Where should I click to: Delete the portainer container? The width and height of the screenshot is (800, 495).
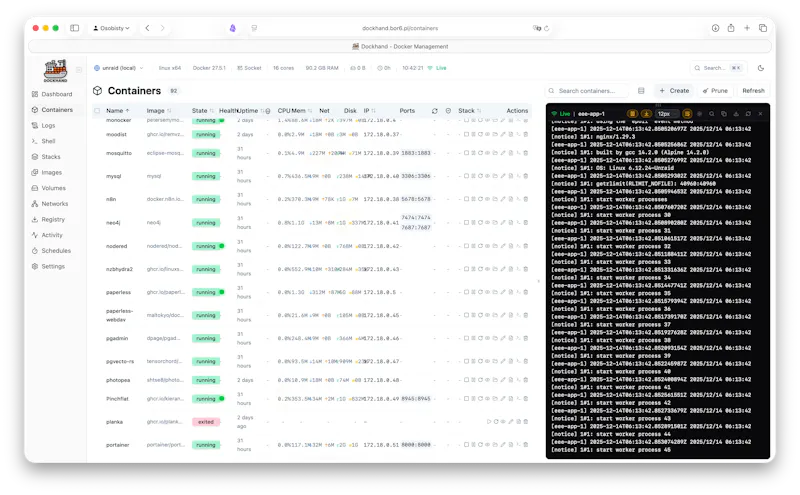(526, 445)
